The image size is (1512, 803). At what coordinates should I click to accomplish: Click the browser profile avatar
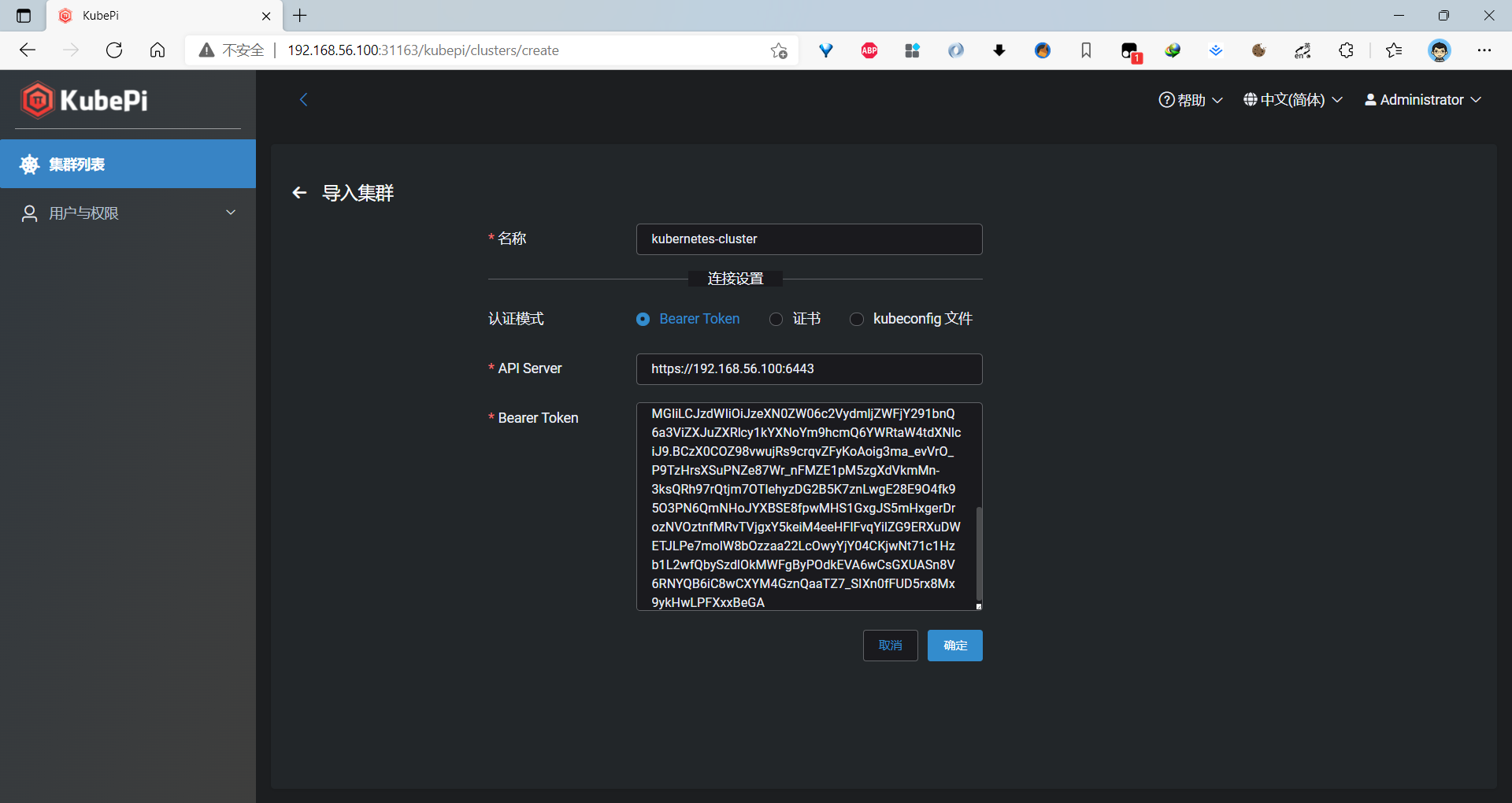(x=1440, y=50)
